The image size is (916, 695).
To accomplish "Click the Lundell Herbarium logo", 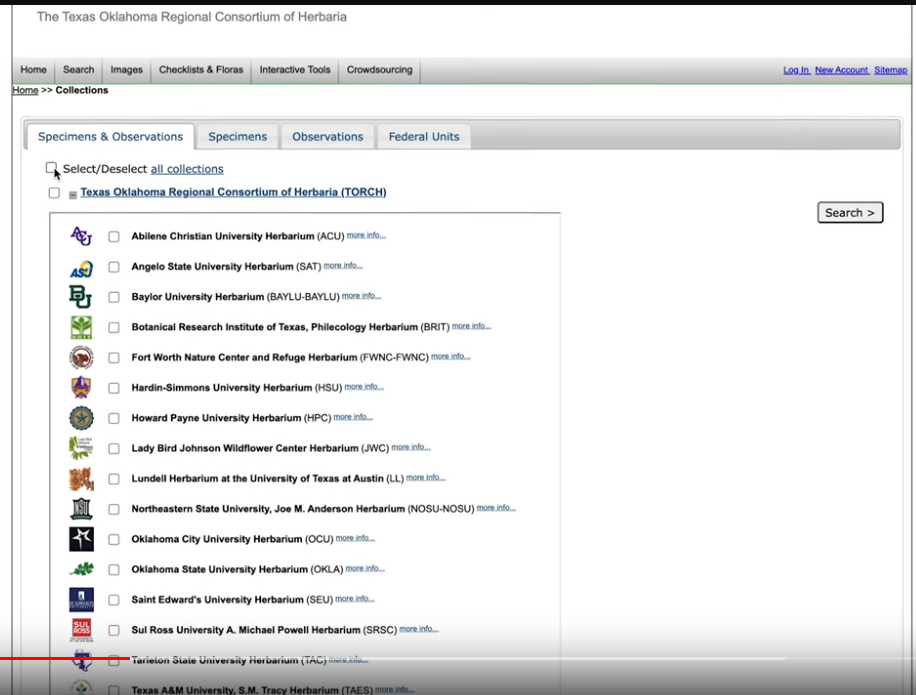I will (81, 479).
